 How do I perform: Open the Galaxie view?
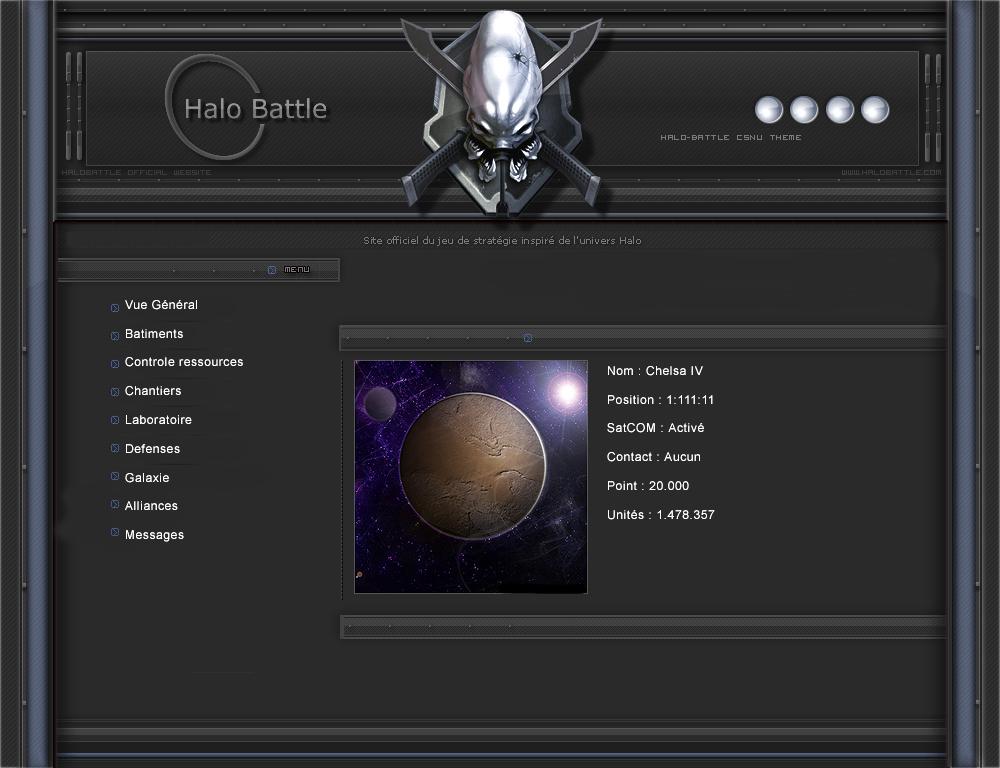(147, 478)
